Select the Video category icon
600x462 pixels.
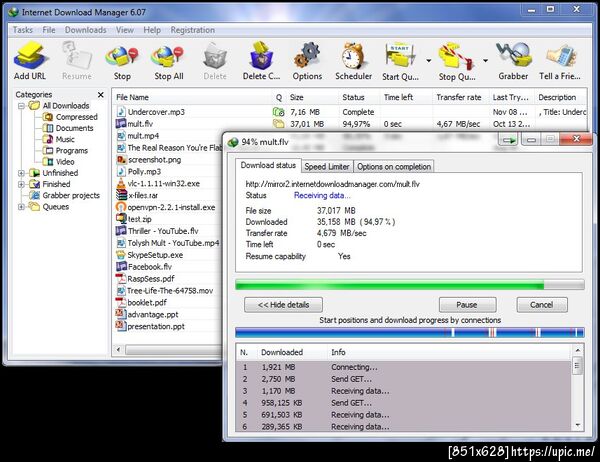pyautogui.click(x=47, y=162)
